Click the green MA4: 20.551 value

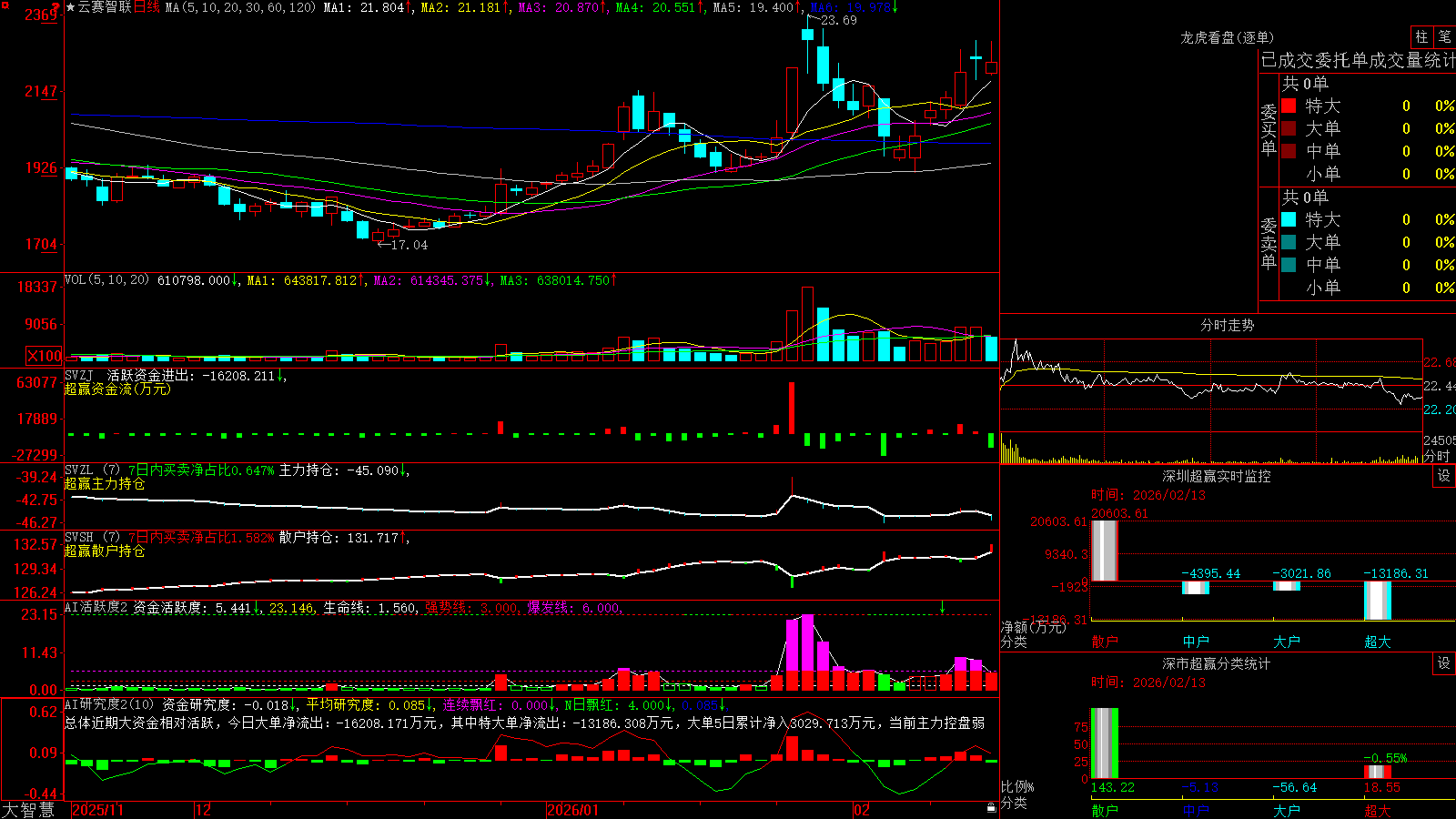click(x=656, y=7)
